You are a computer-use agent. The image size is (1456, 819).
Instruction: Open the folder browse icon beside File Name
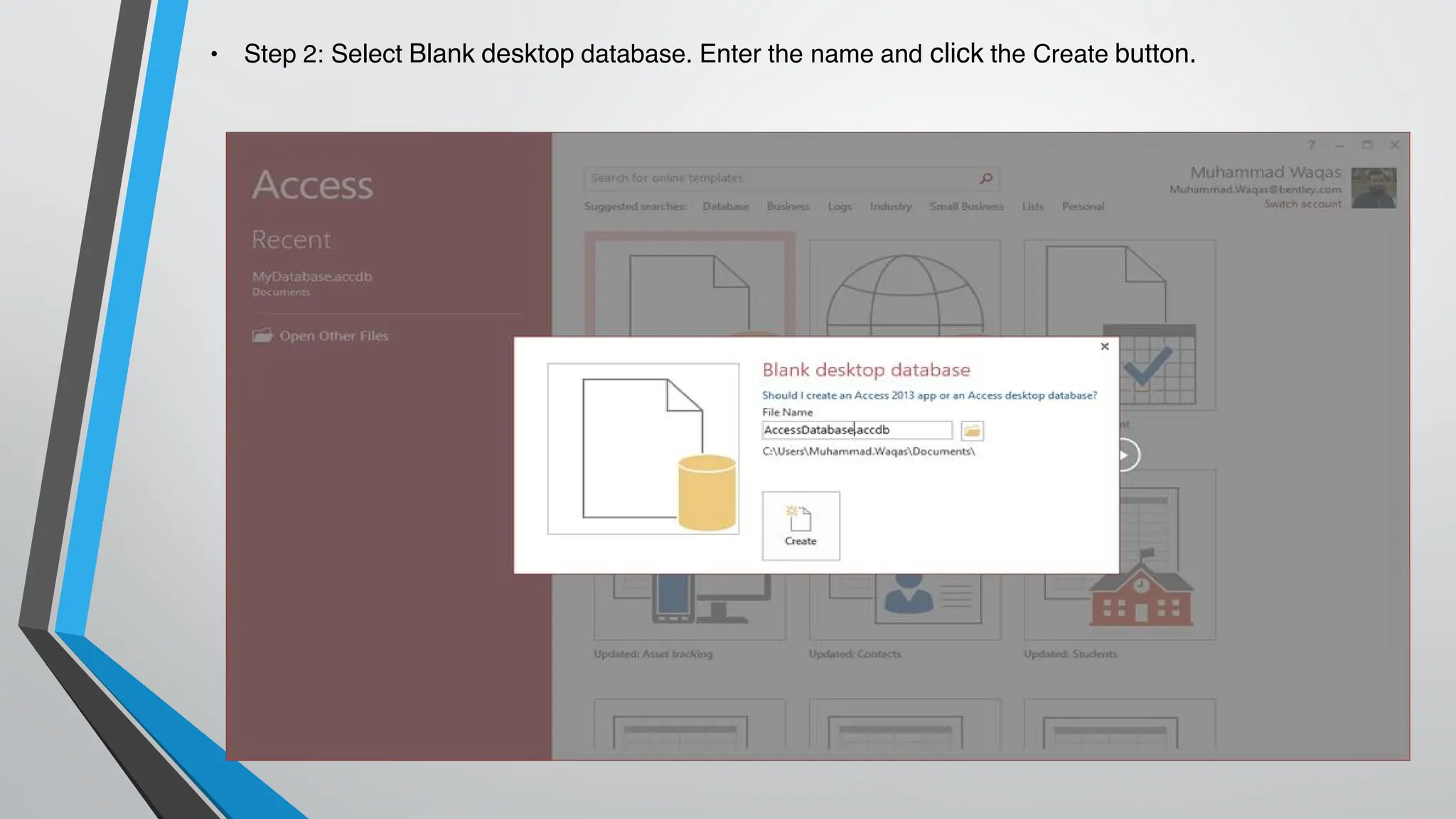[972, 430]
